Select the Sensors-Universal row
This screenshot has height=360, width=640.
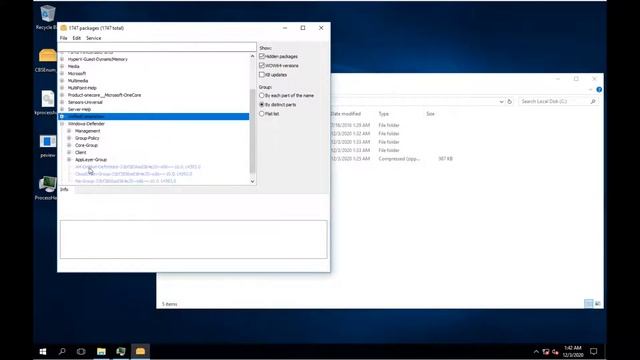85,102
